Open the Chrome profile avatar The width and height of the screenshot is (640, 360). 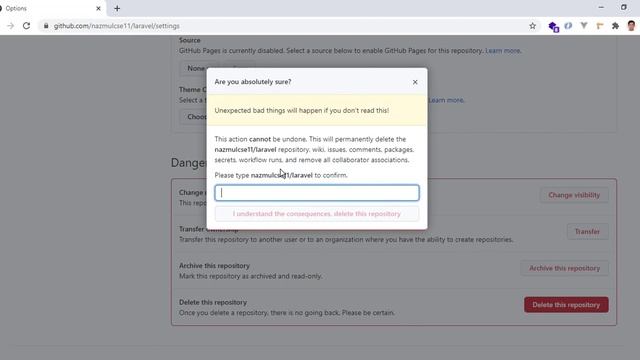[631, 26]
